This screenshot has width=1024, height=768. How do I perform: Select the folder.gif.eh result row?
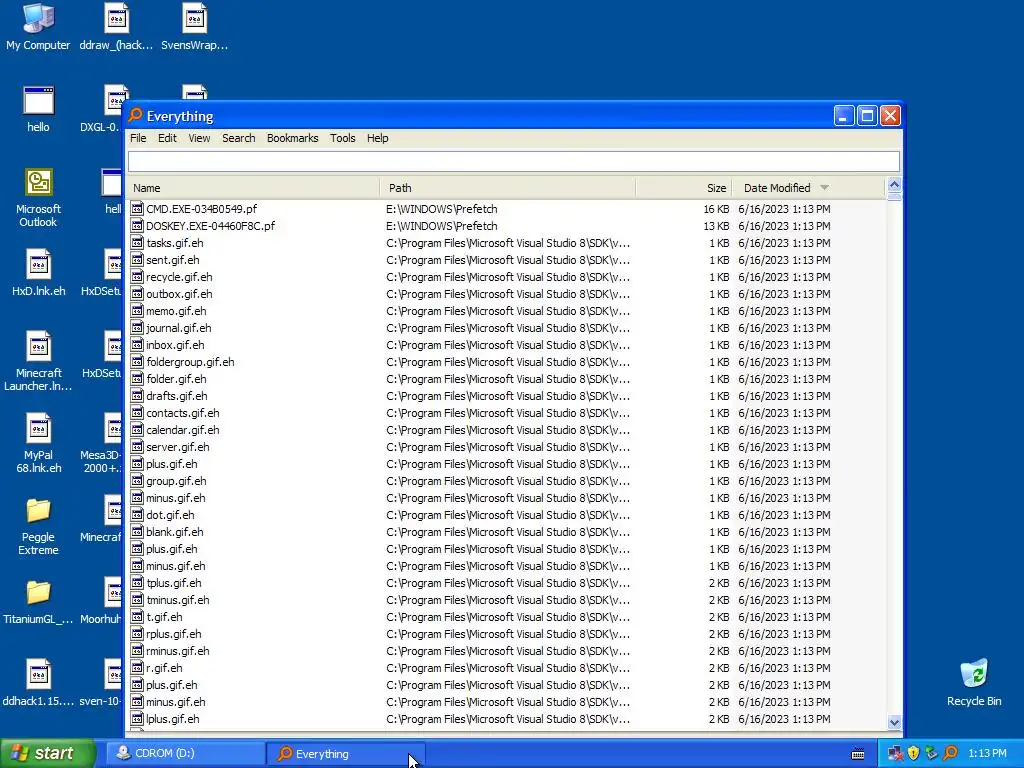coord(506,378)
